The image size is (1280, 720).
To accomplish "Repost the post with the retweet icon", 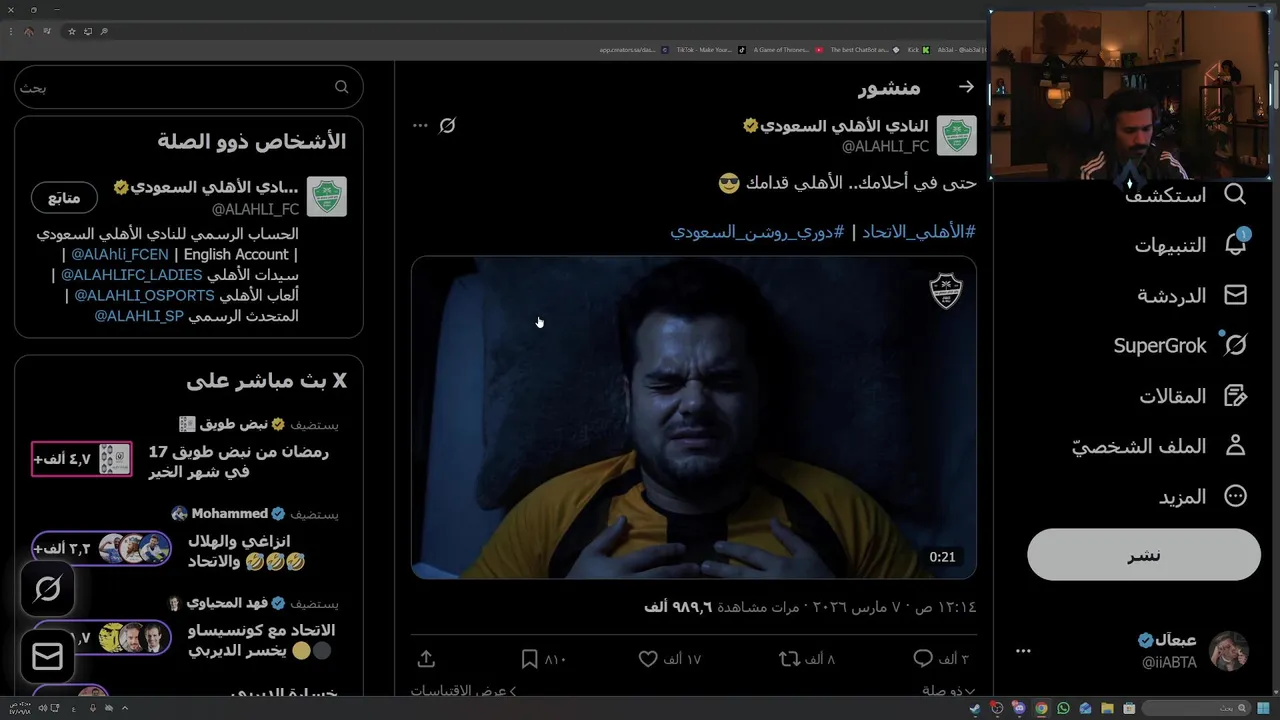I will click(x=789, y=659).
